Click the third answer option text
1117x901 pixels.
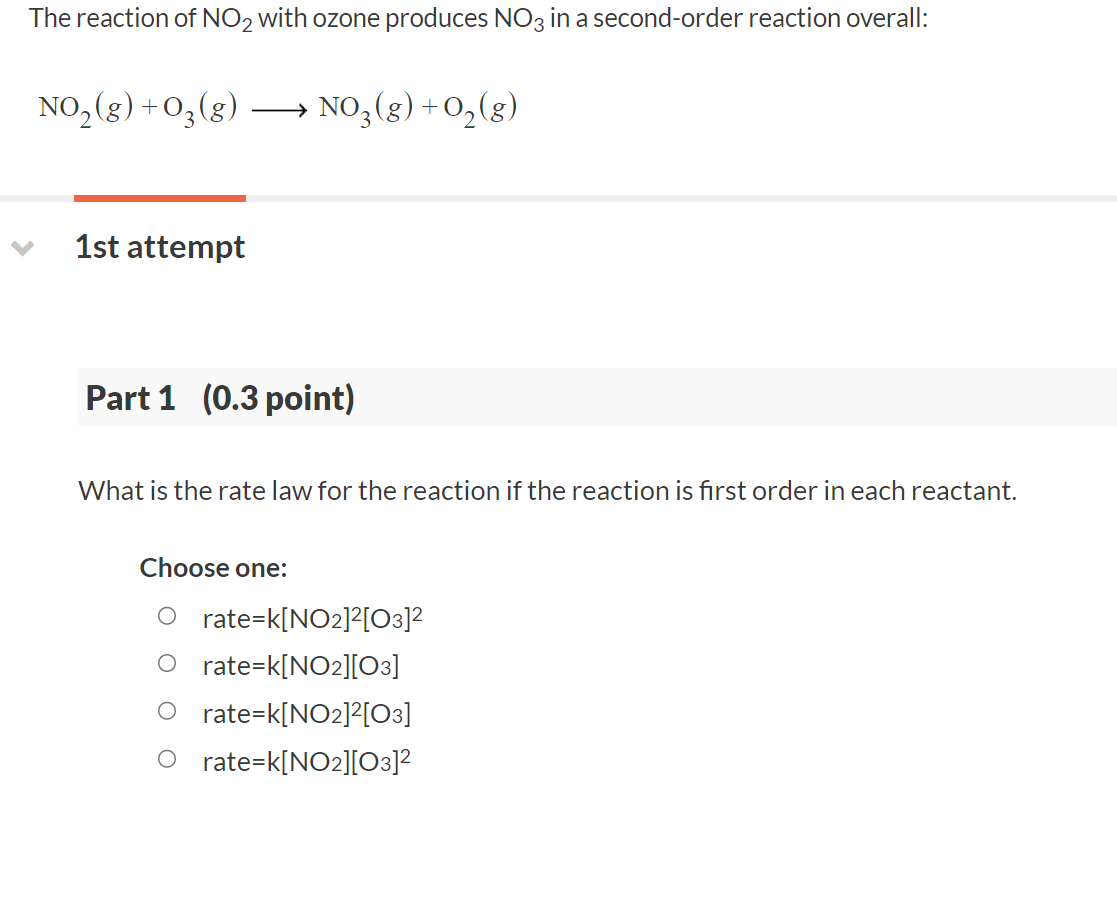tap(308, 713)
